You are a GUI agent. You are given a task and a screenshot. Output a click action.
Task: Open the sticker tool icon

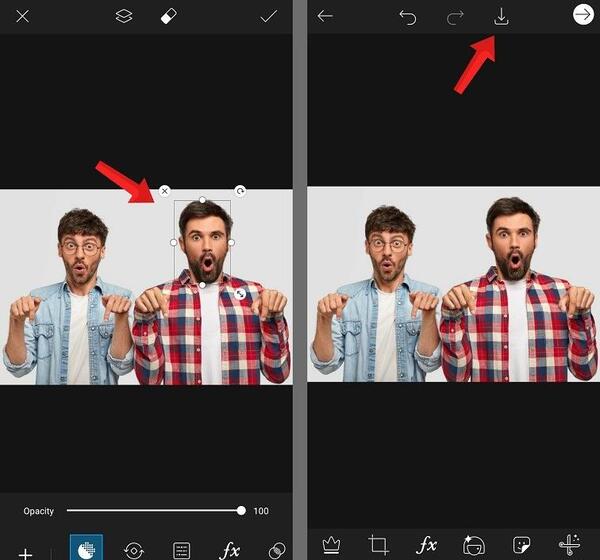coord(521,545)
